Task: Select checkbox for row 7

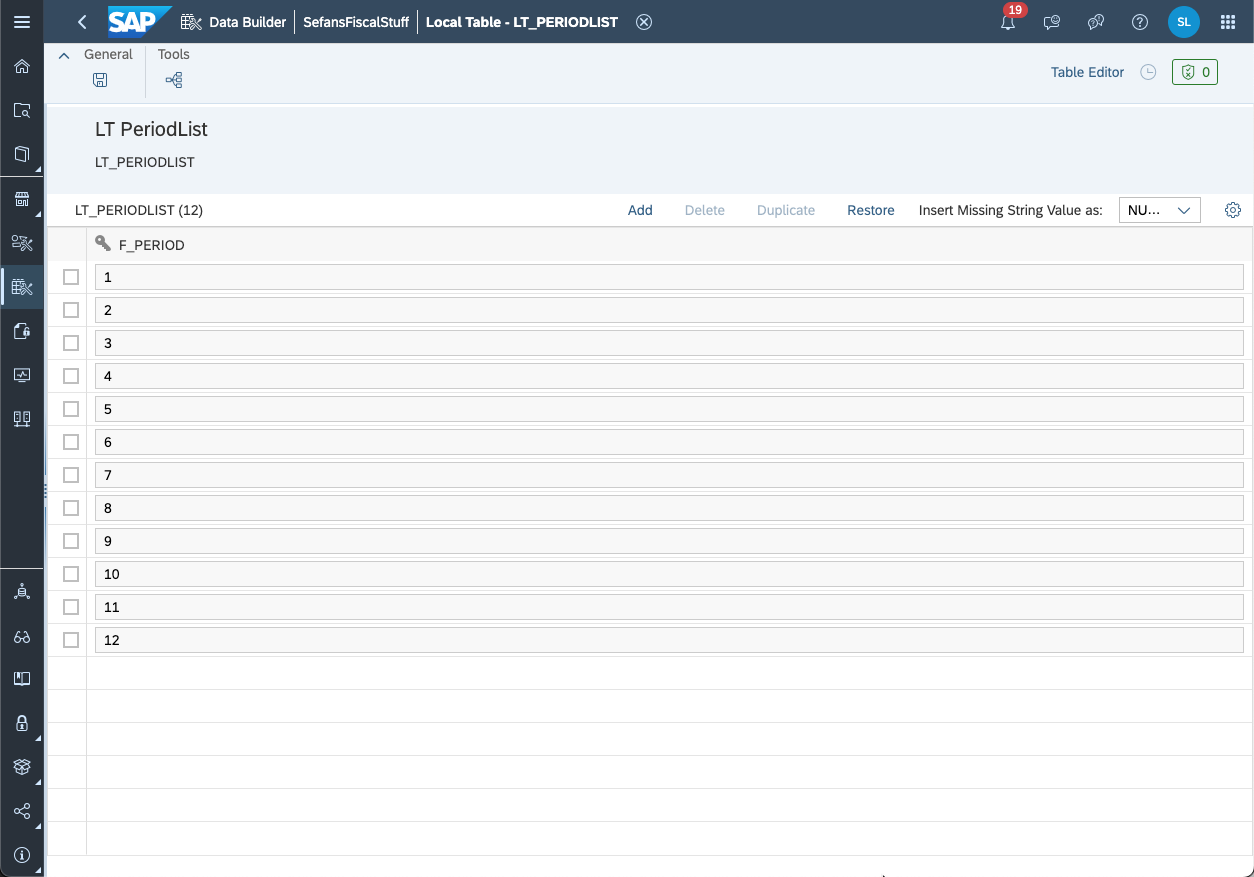Action: (x=71, y=475)
